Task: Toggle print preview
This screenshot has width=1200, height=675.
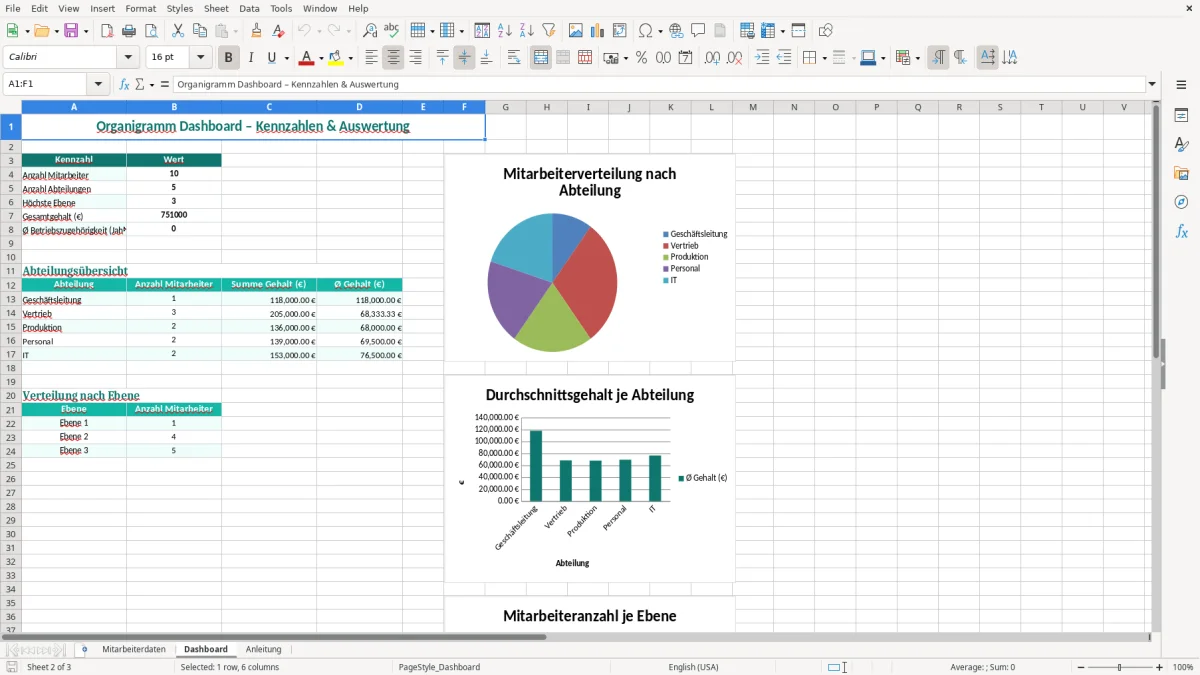Action: 151,31
